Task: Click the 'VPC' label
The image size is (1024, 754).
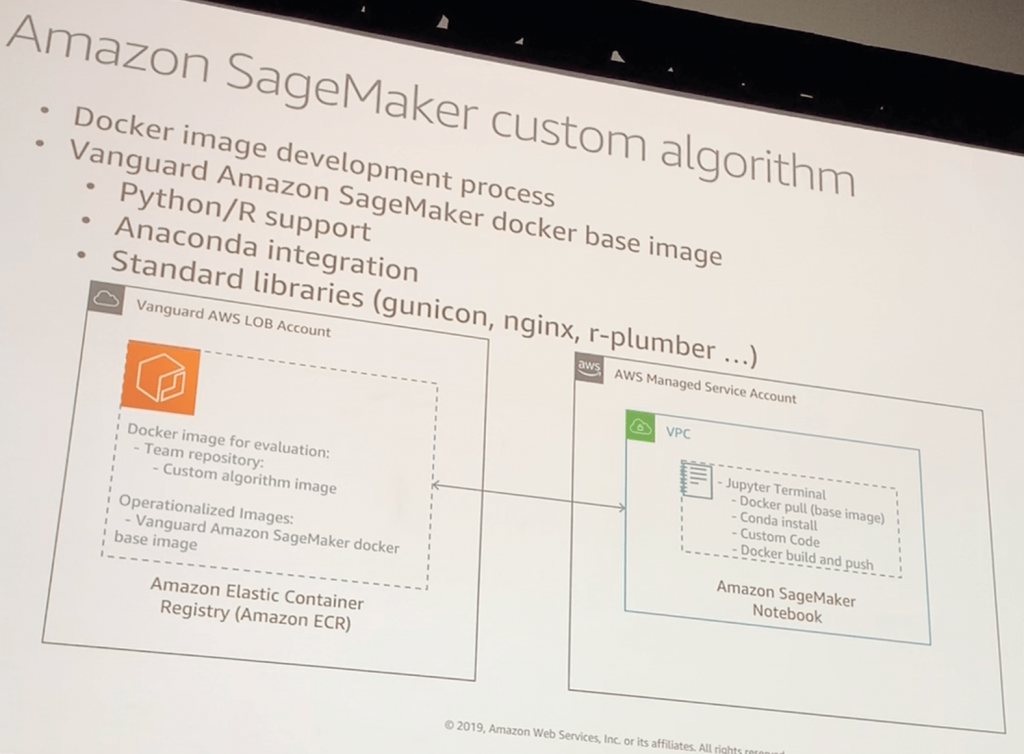Action: click(678, 433)
